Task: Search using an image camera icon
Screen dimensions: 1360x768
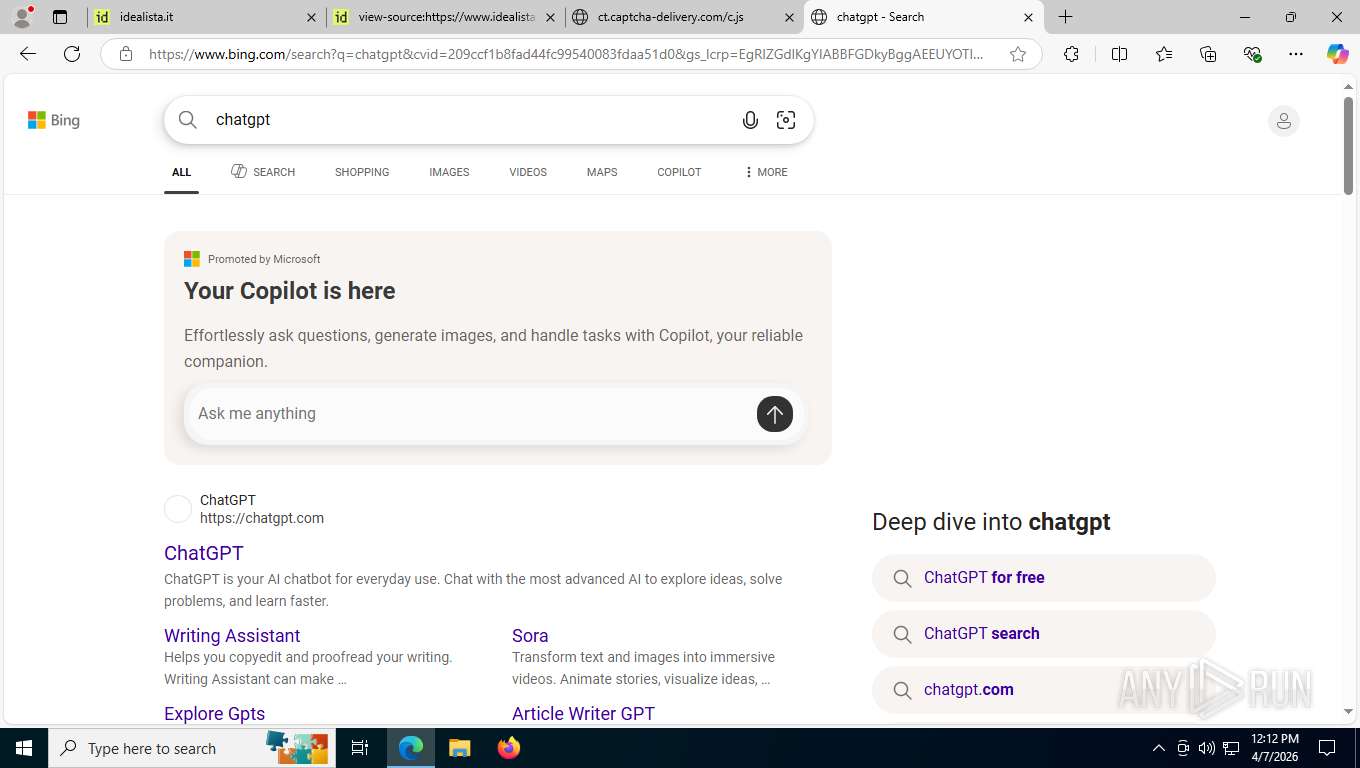Action: [x=786, y=120]
